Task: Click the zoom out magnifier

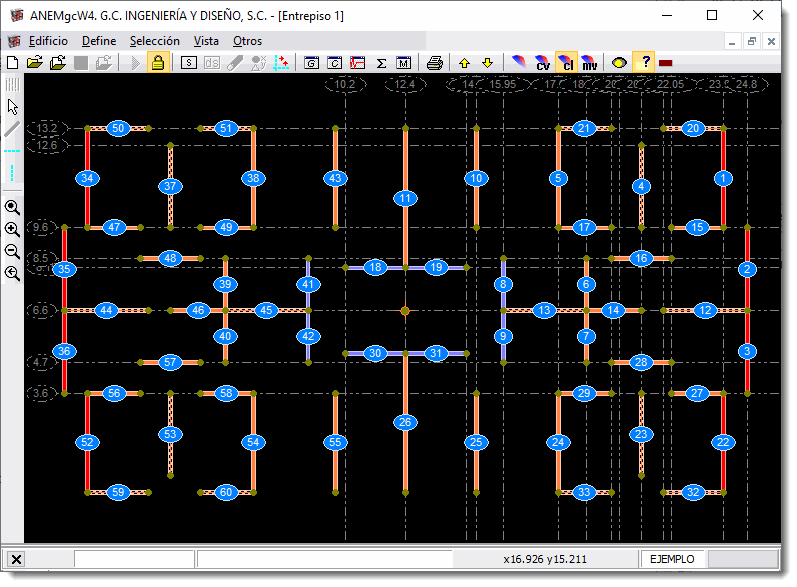Action: 12,251
